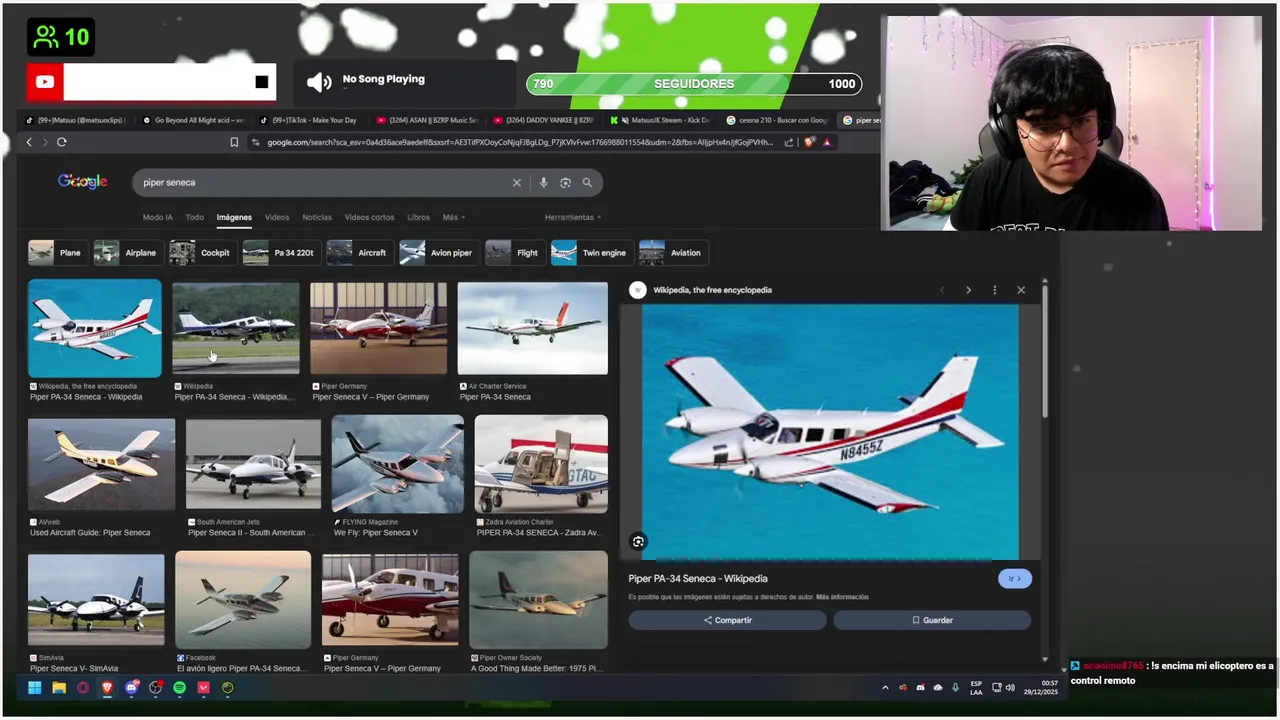Filter images by Aircraft chip
The width and height of the screenshot is (1280, 720).
358,253
